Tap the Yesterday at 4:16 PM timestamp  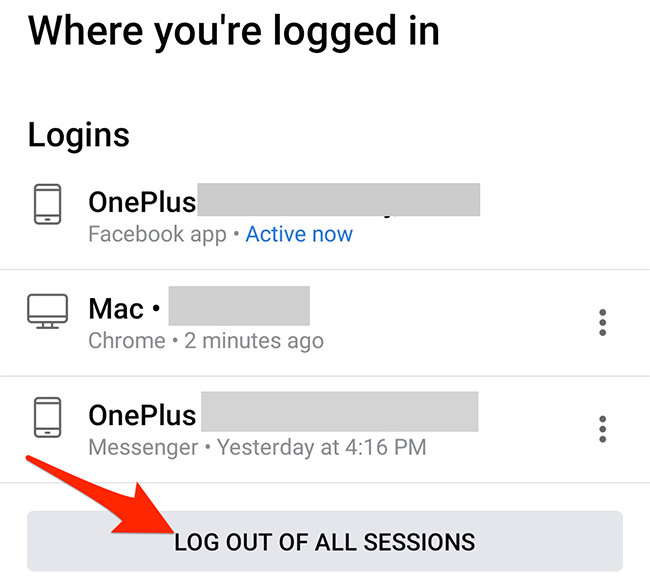pyautogui.click(x=322, y=448)
